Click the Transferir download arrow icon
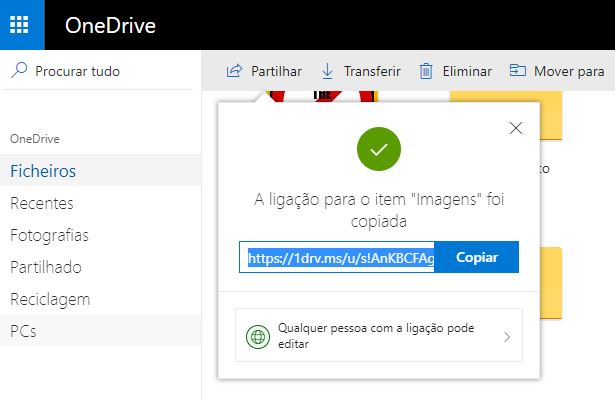 tap(327, 71)
